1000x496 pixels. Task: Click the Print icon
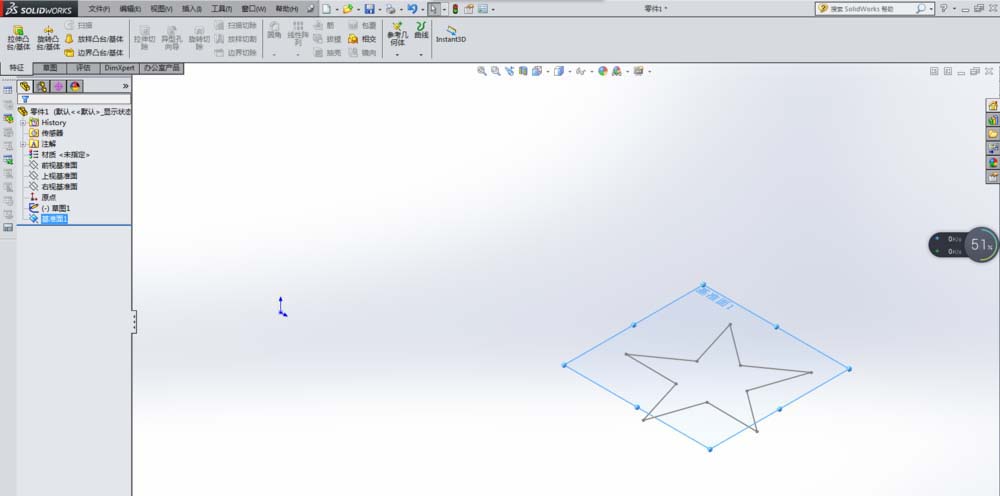pos(390,9)
